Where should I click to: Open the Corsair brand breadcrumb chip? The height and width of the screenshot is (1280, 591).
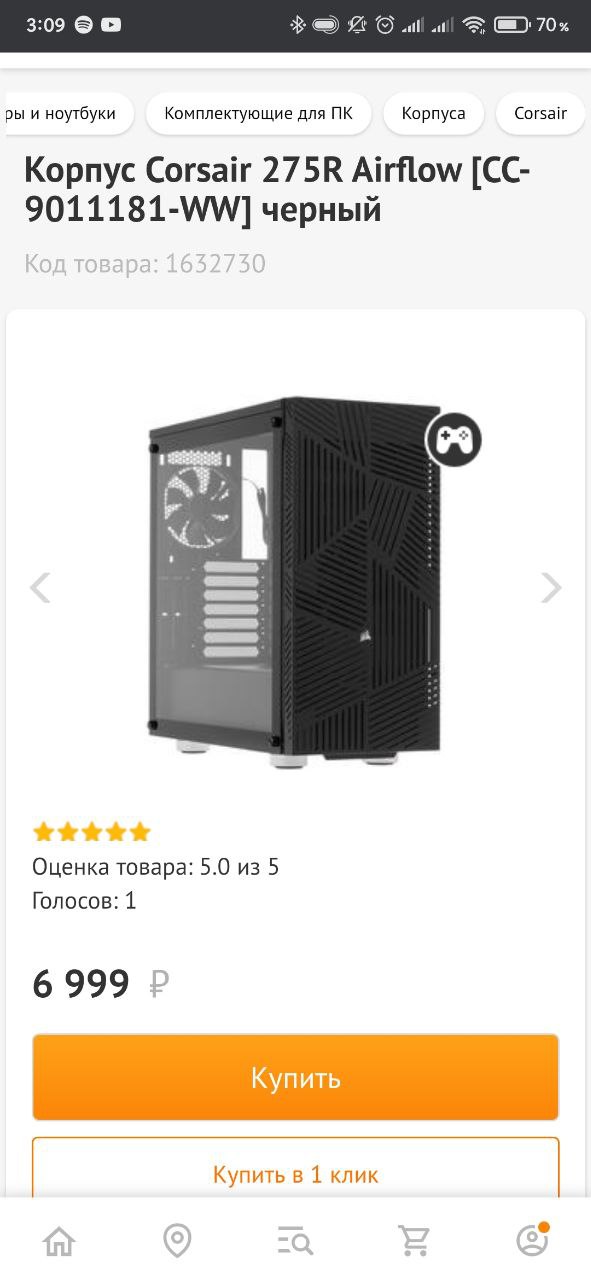tap(541, 114)
